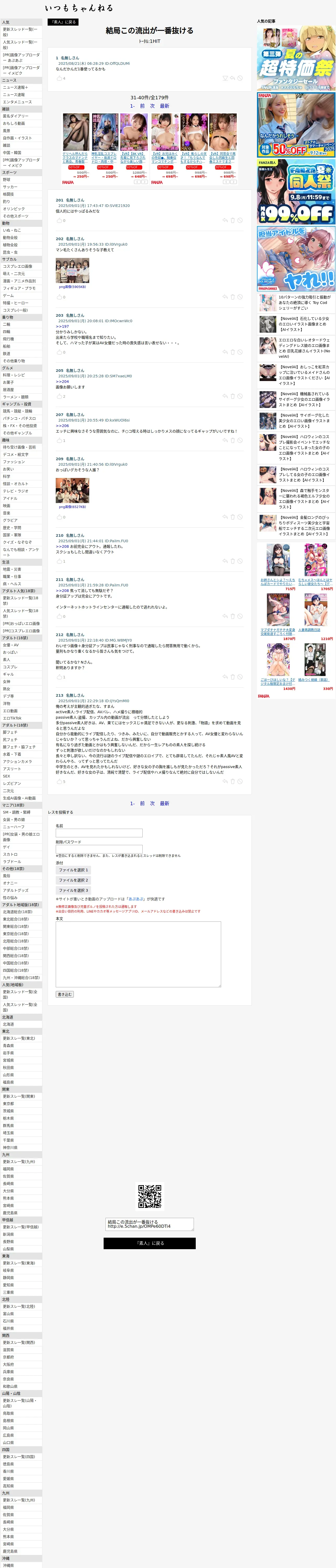This screenshot has width=336, height=1568.
Task: Click the reply arrow icon on post 207
Action: (225, 441)
